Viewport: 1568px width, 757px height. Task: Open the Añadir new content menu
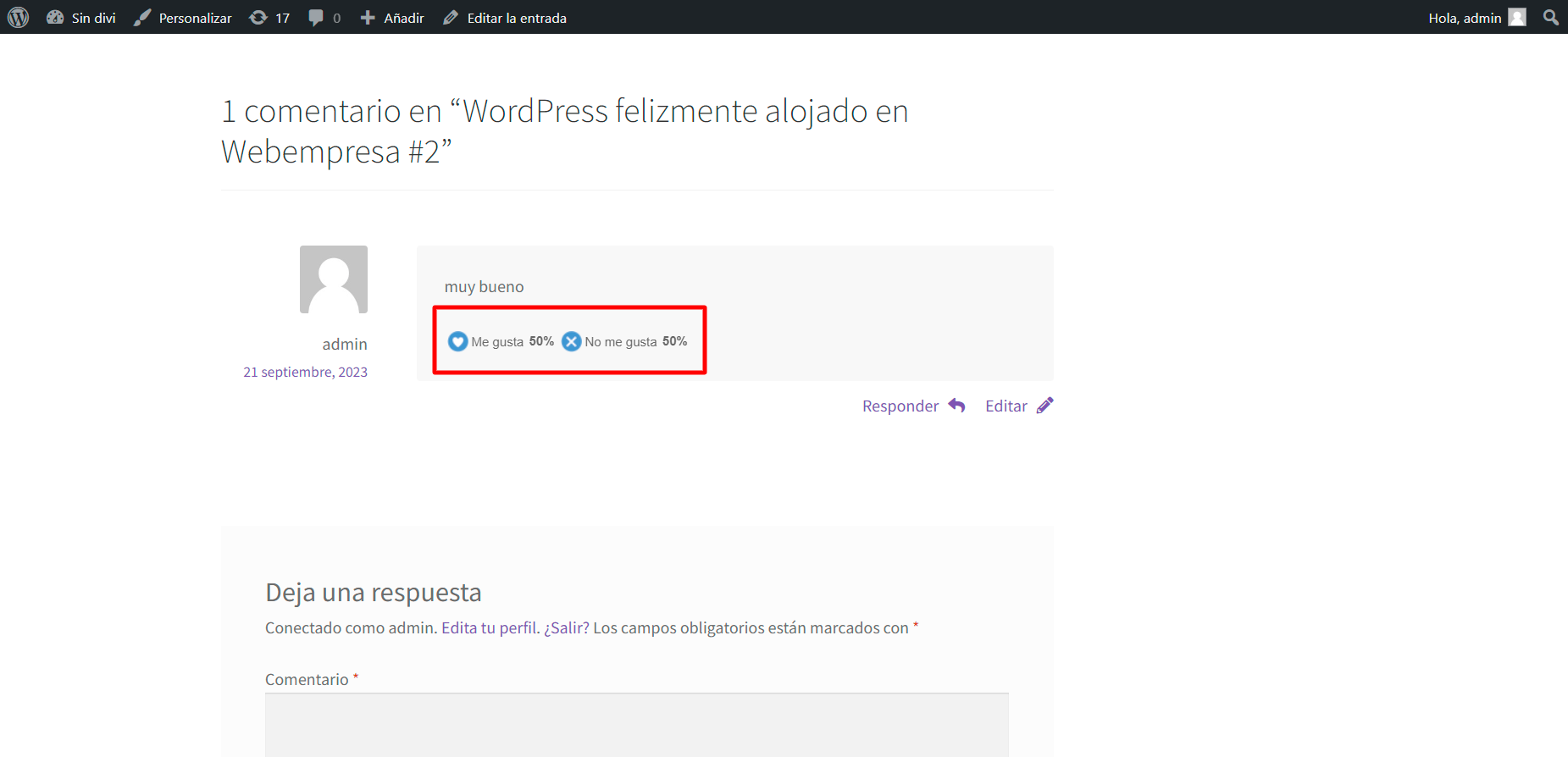click(x=392, y=18)
